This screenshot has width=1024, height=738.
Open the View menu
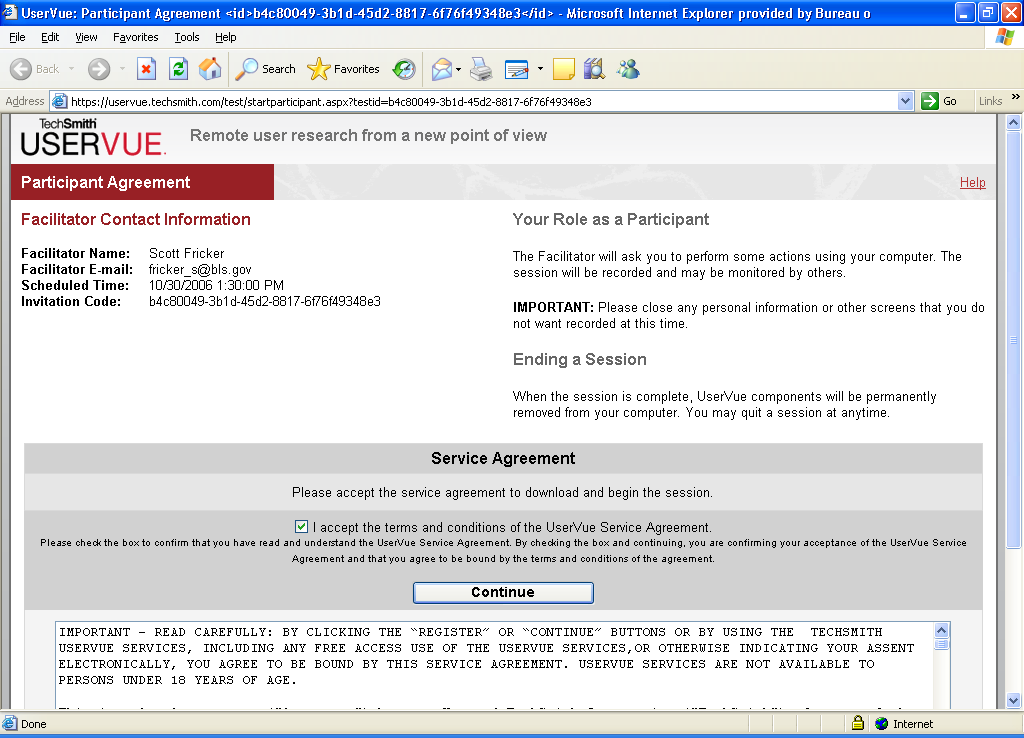pos(86,37)
